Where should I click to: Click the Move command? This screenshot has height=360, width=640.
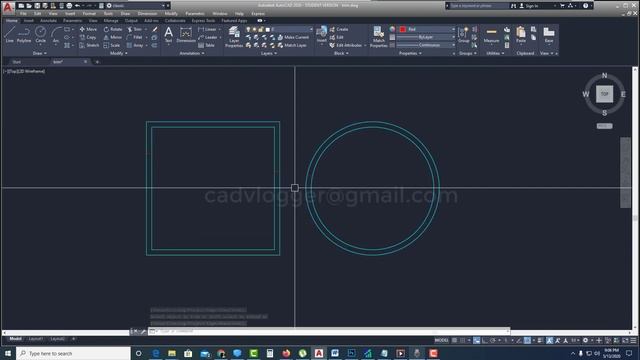tap(88, 29)
